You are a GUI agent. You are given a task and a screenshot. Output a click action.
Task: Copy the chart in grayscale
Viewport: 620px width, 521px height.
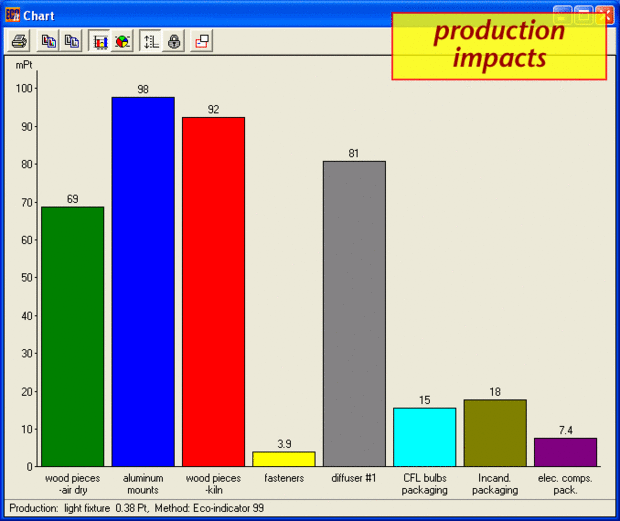pos(71,41)
